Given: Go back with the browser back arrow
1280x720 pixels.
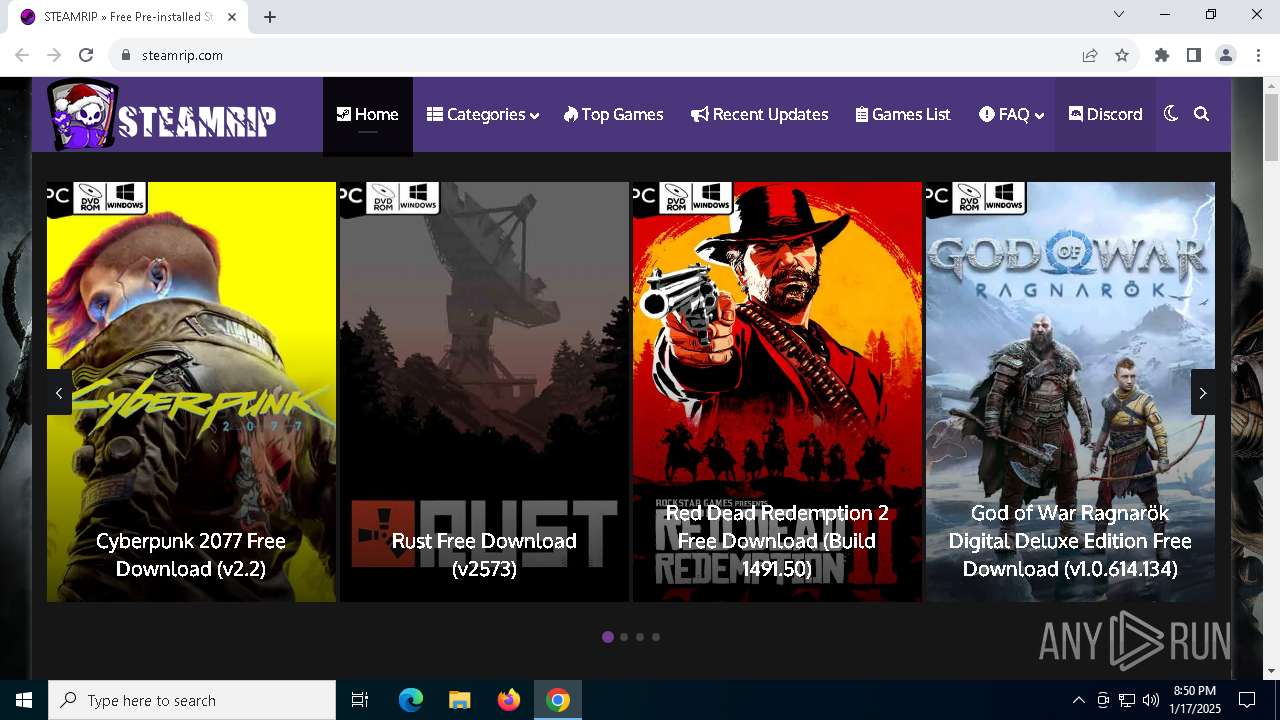Looking at the screenshot, I should coord(22,55).
